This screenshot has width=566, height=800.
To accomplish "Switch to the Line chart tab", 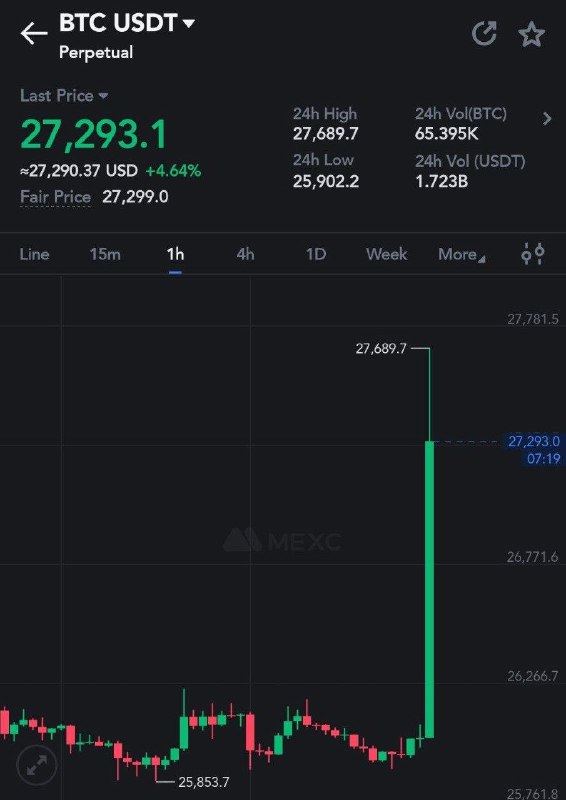I will pyautogui.click(x=34, y=254).
